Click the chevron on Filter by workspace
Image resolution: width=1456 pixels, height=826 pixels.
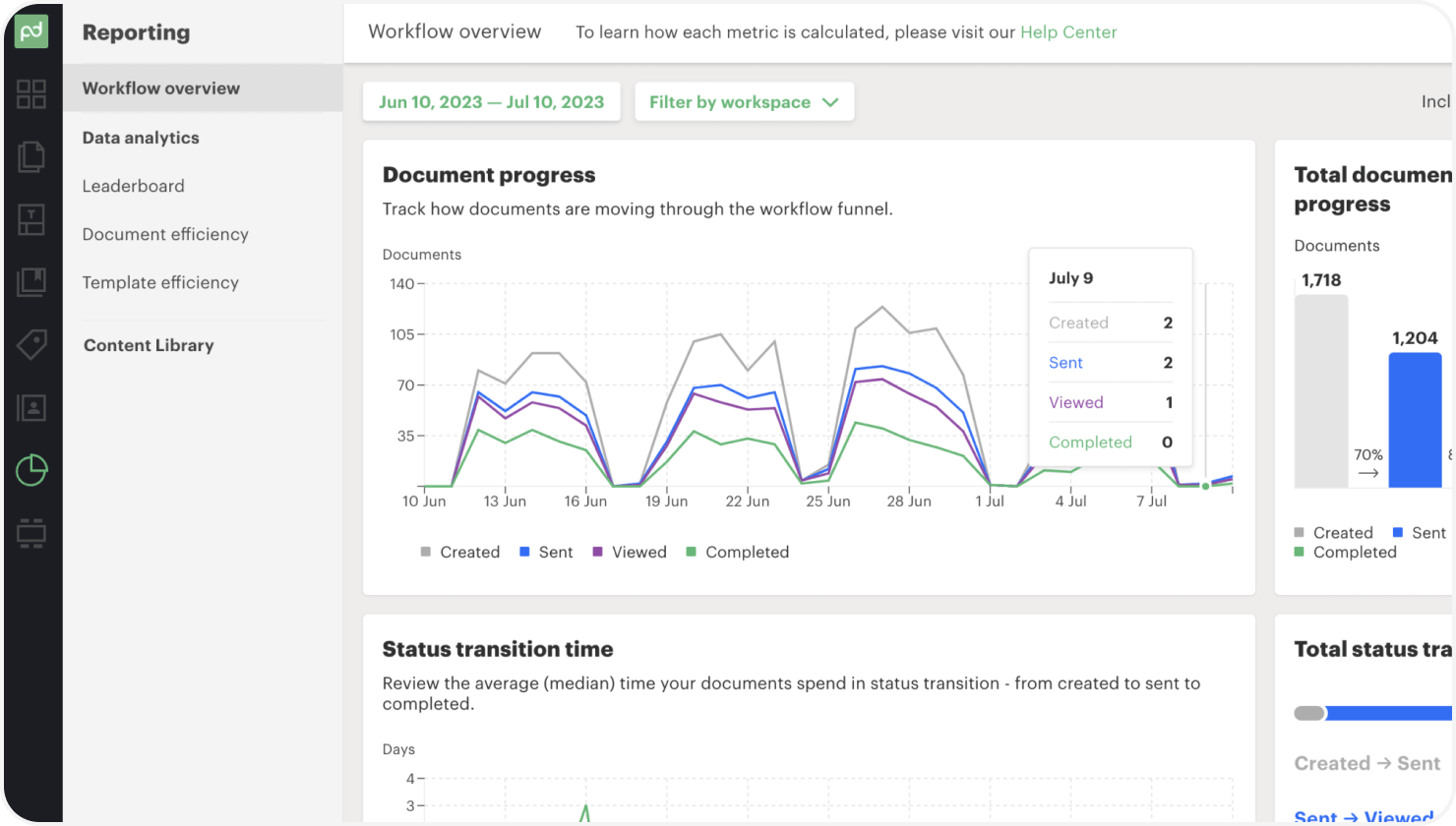point(830,102)
